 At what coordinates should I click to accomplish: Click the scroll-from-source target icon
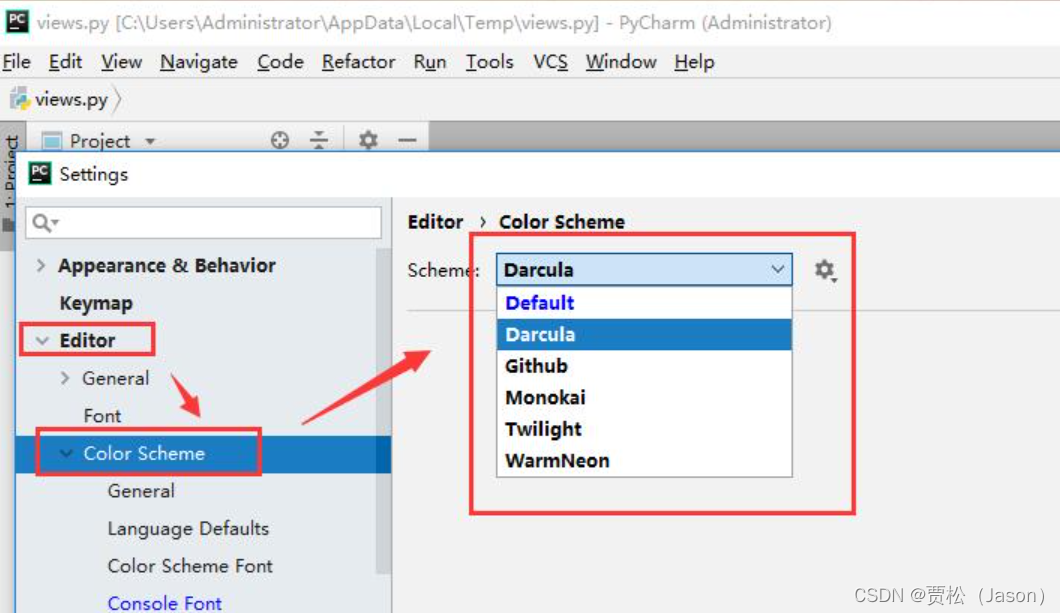280,140
